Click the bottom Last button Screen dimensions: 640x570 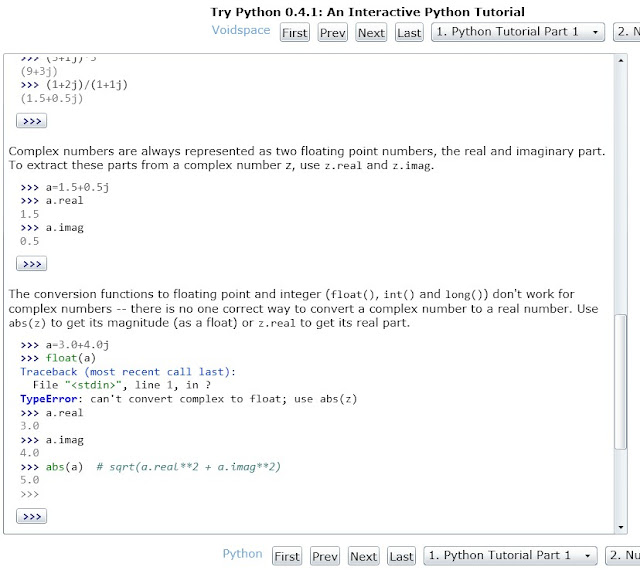tap(401, 557)
